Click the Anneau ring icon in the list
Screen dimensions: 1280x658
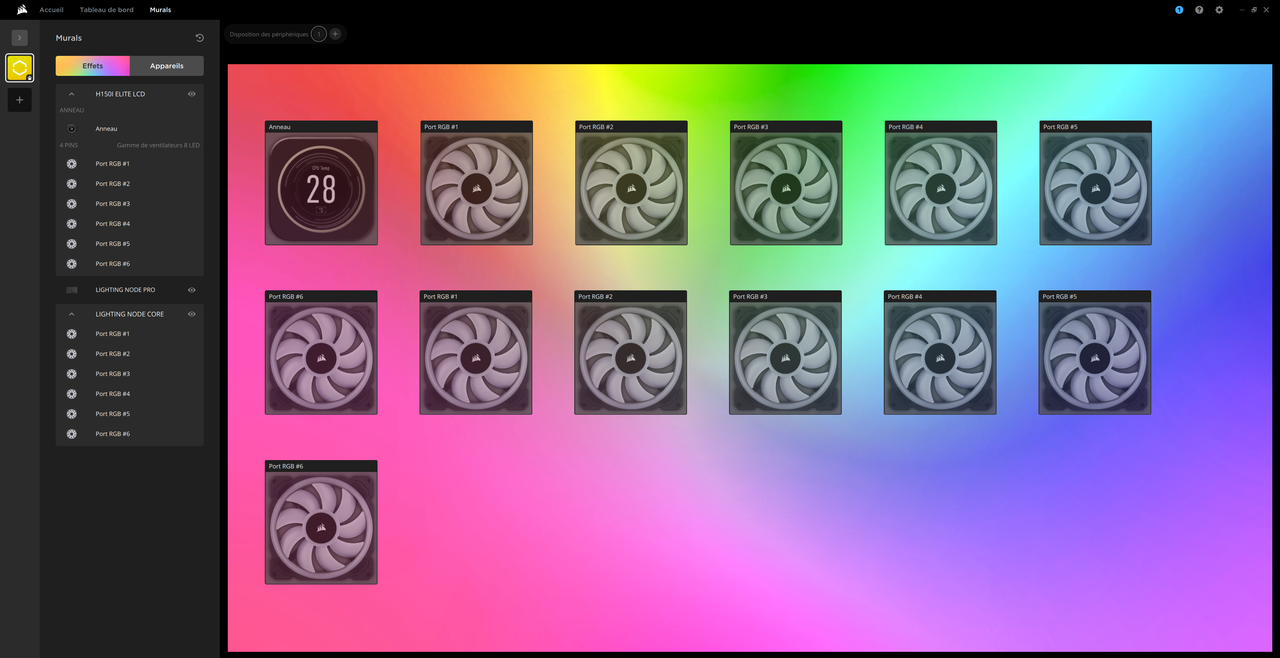(x=71, y=128)
